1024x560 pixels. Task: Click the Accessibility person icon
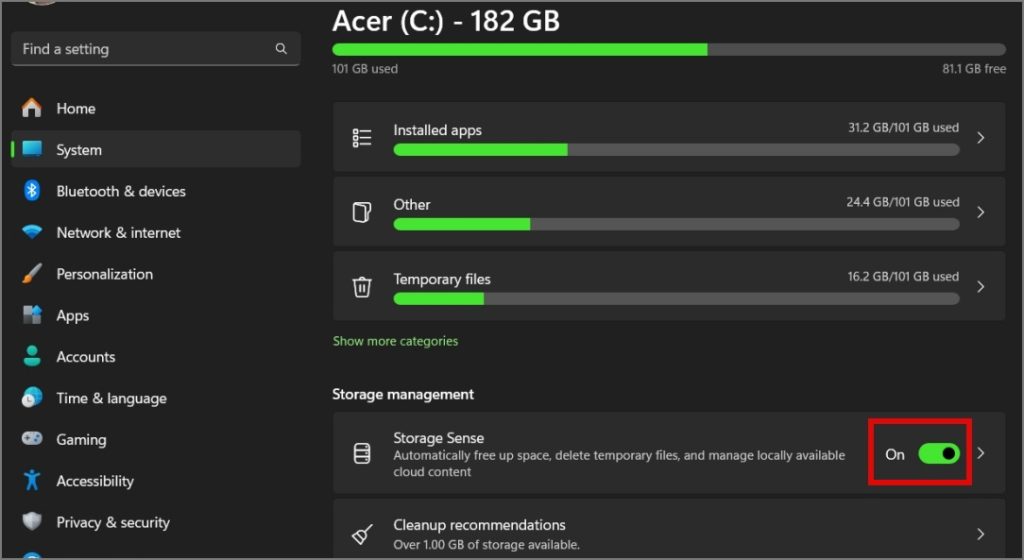pos(32,480)
